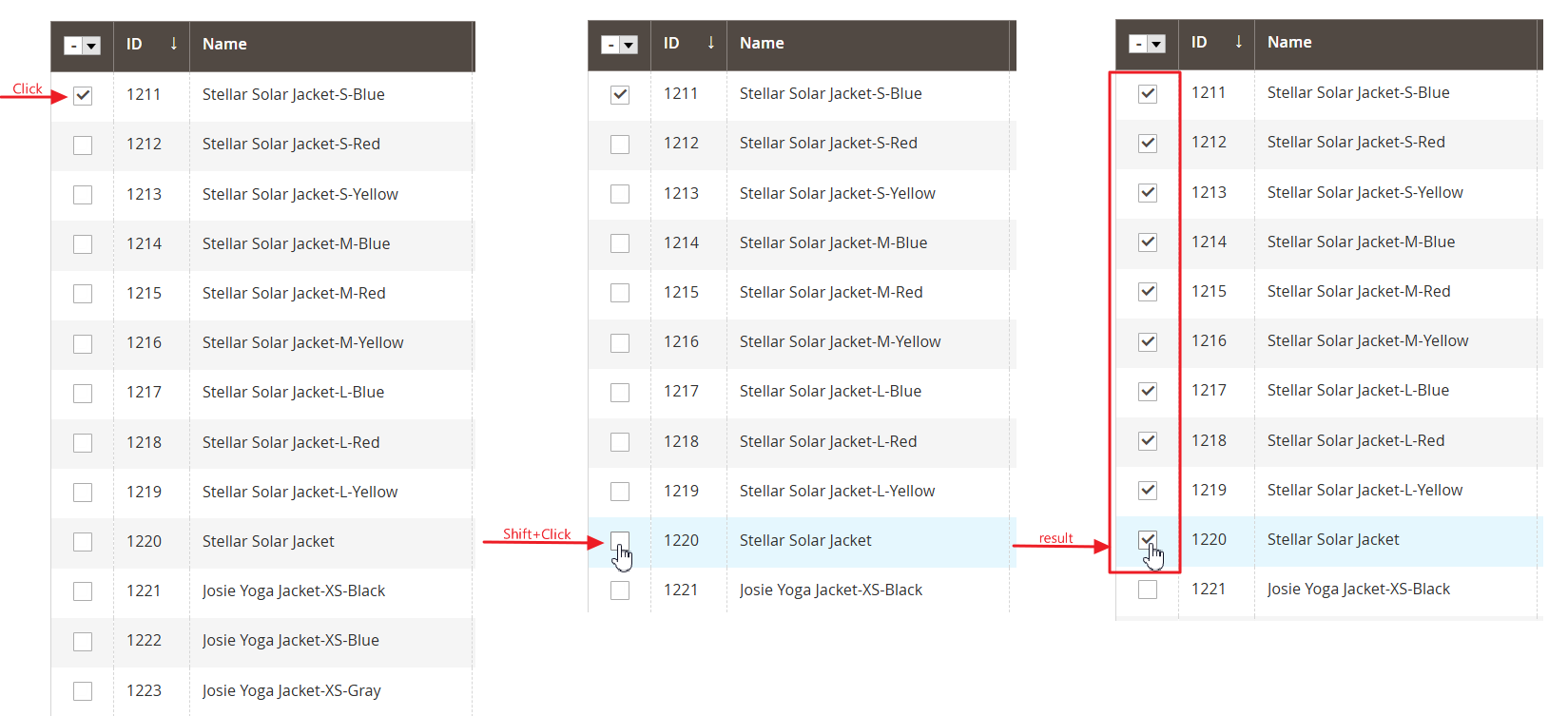Uncheck row 1218 checkbox in right grid

click(1148, 440)
